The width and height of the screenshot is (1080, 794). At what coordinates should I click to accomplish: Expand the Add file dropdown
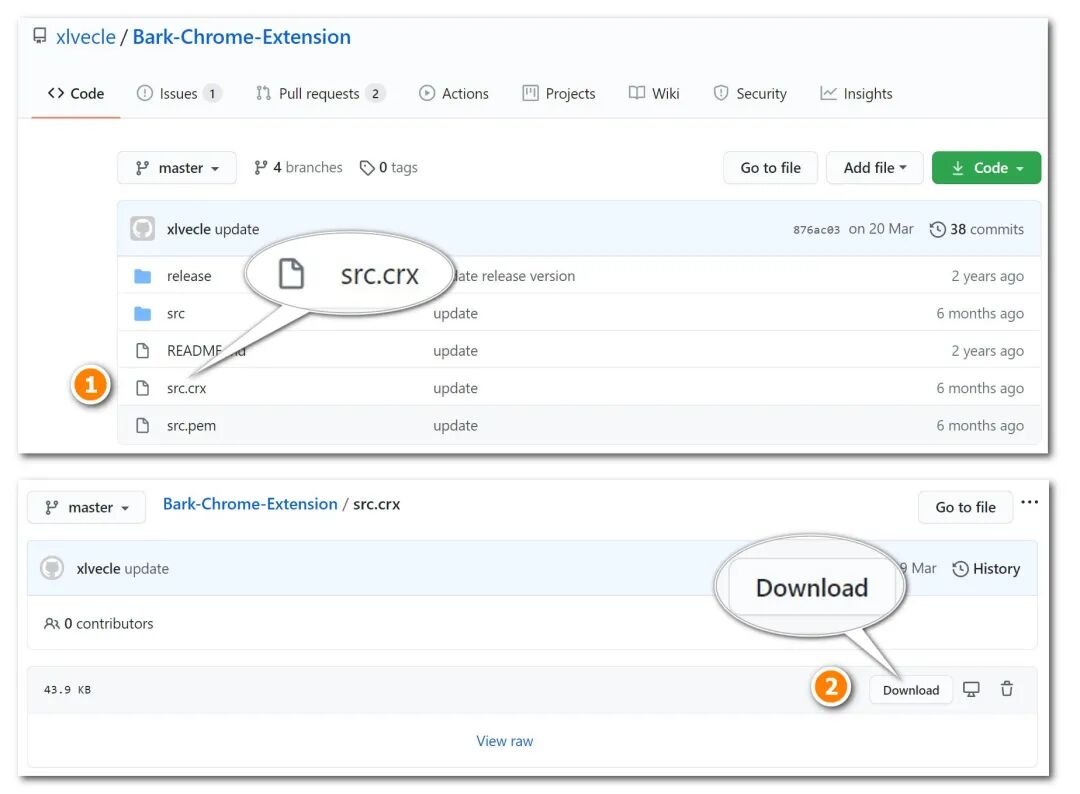[x=875, y=168]
